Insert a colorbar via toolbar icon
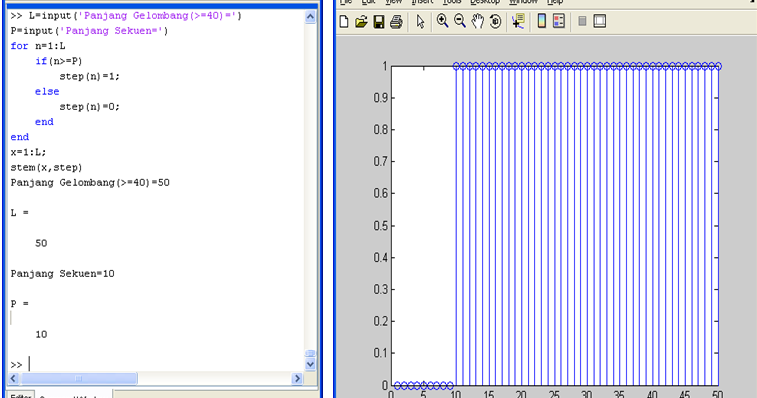The width and height of the screenshot is (757, 398). [x=542, y=21]
